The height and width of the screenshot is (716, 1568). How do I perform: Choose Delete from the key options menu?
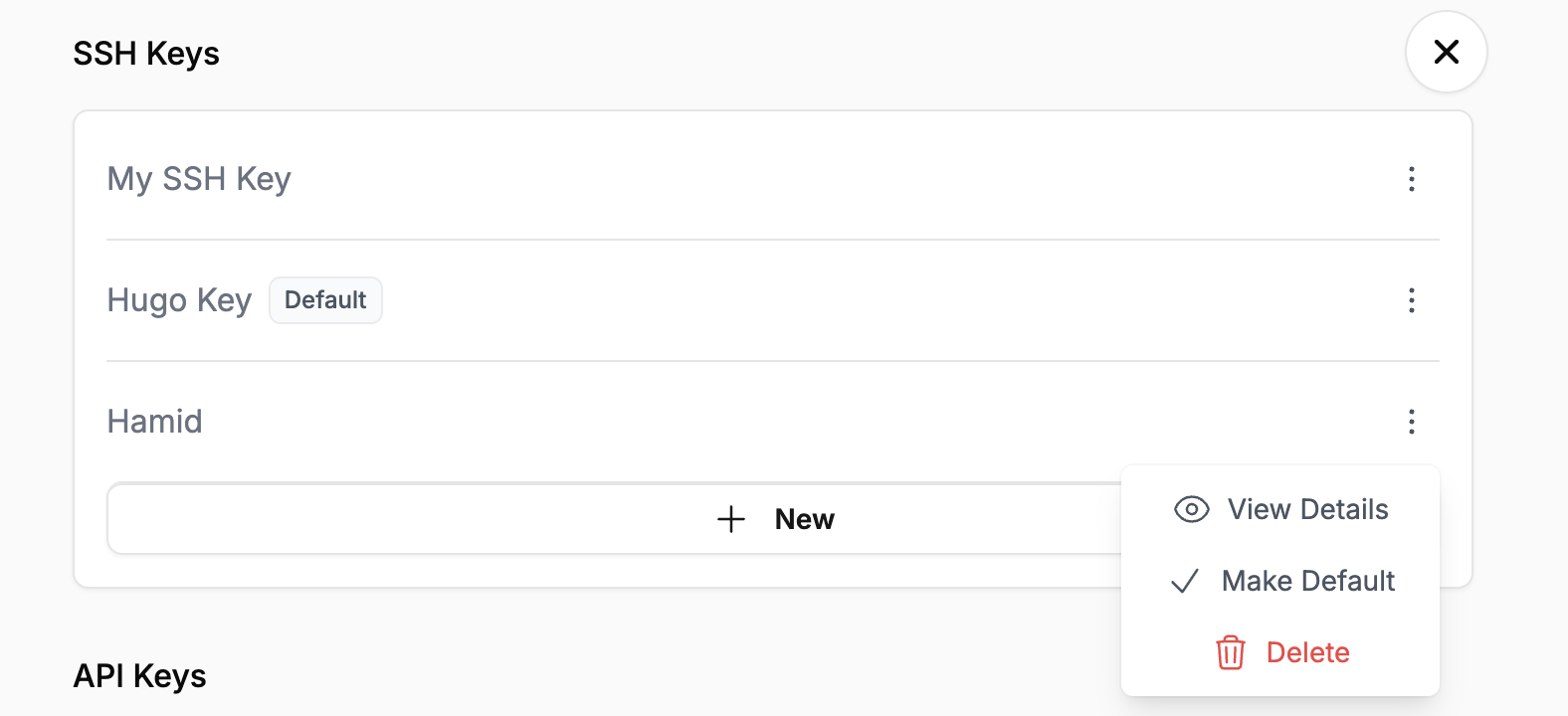click(x=1307, y=652)
